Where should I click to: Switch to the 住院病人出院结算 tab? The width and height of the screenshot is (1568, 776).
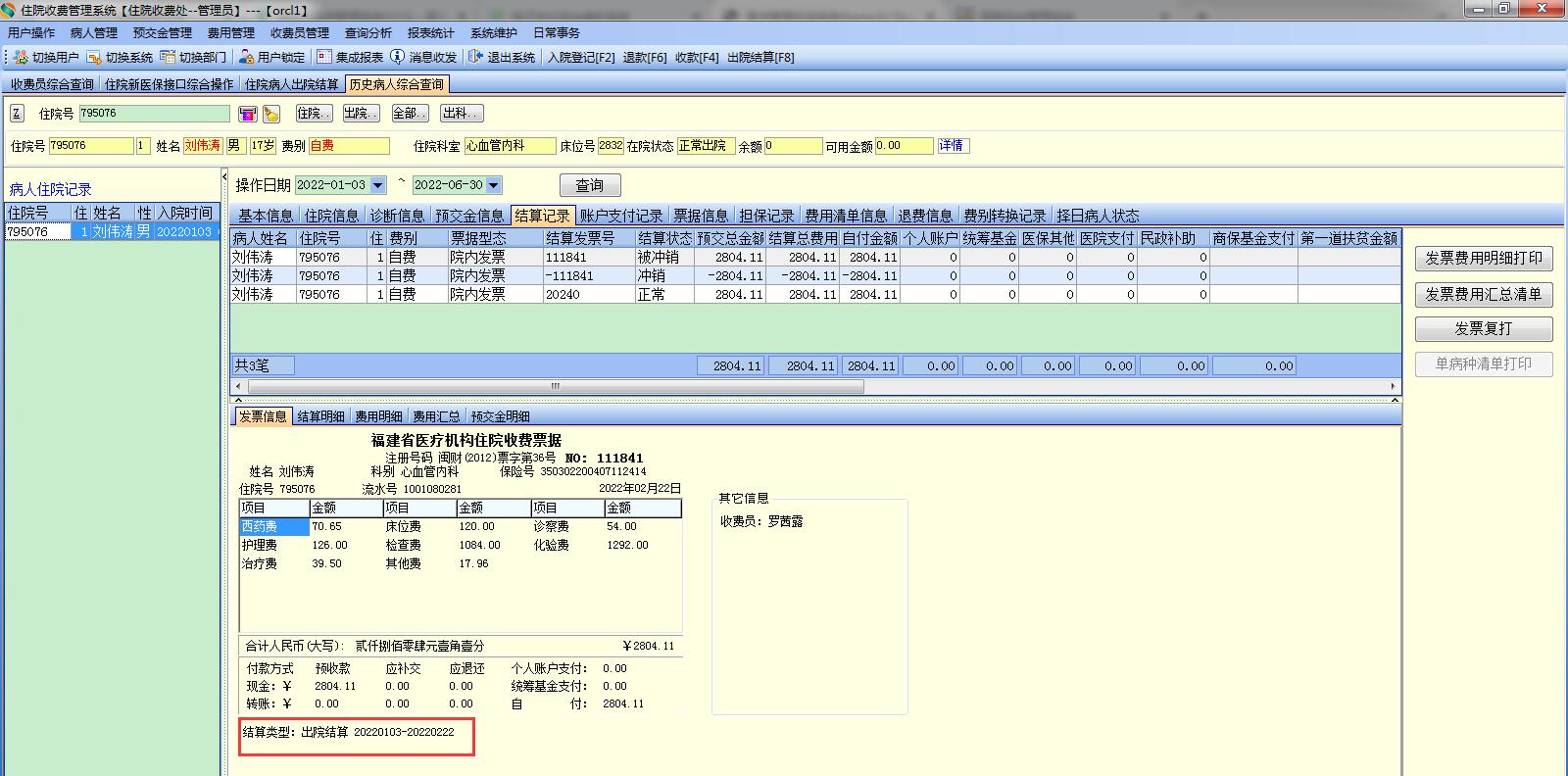[x=292, y=84]
